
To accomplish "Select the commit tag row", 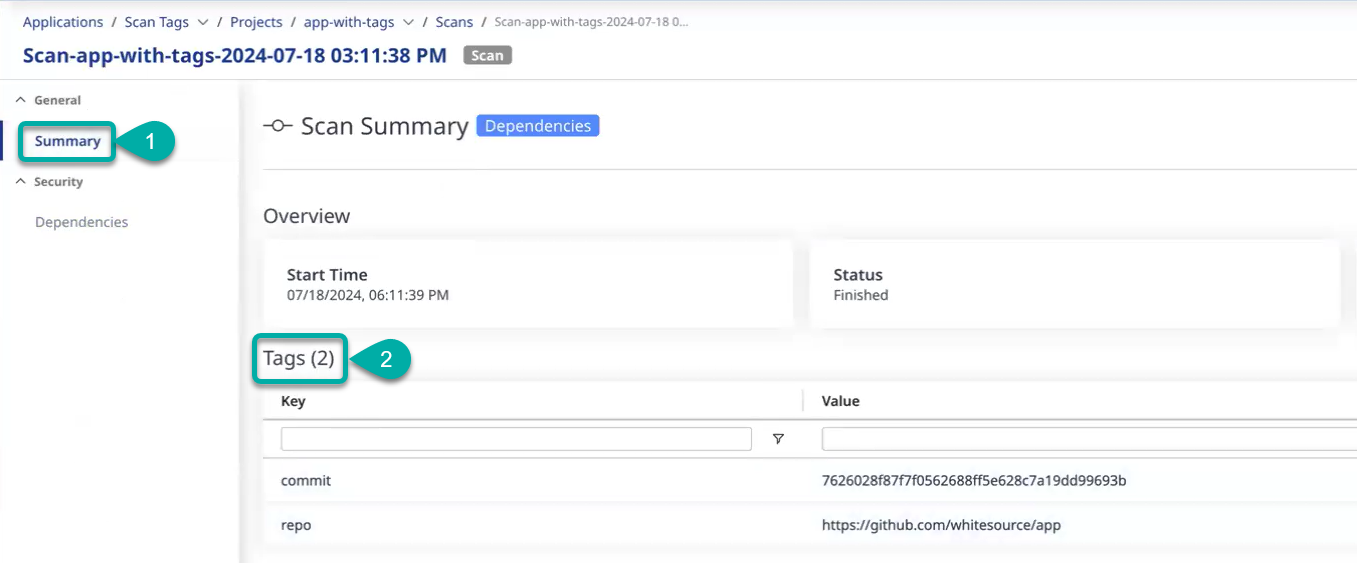I will click(306, 481).
